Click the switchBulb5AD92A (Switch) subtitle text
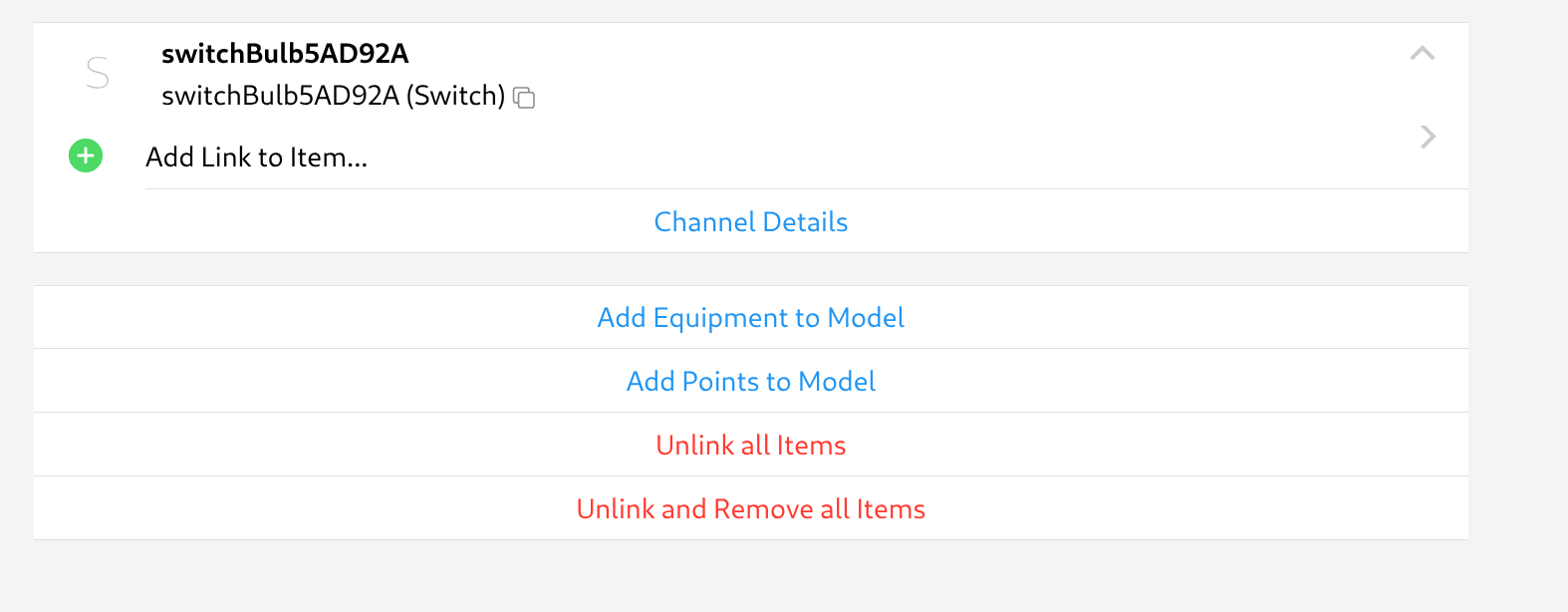 click(x=333, y=96)
